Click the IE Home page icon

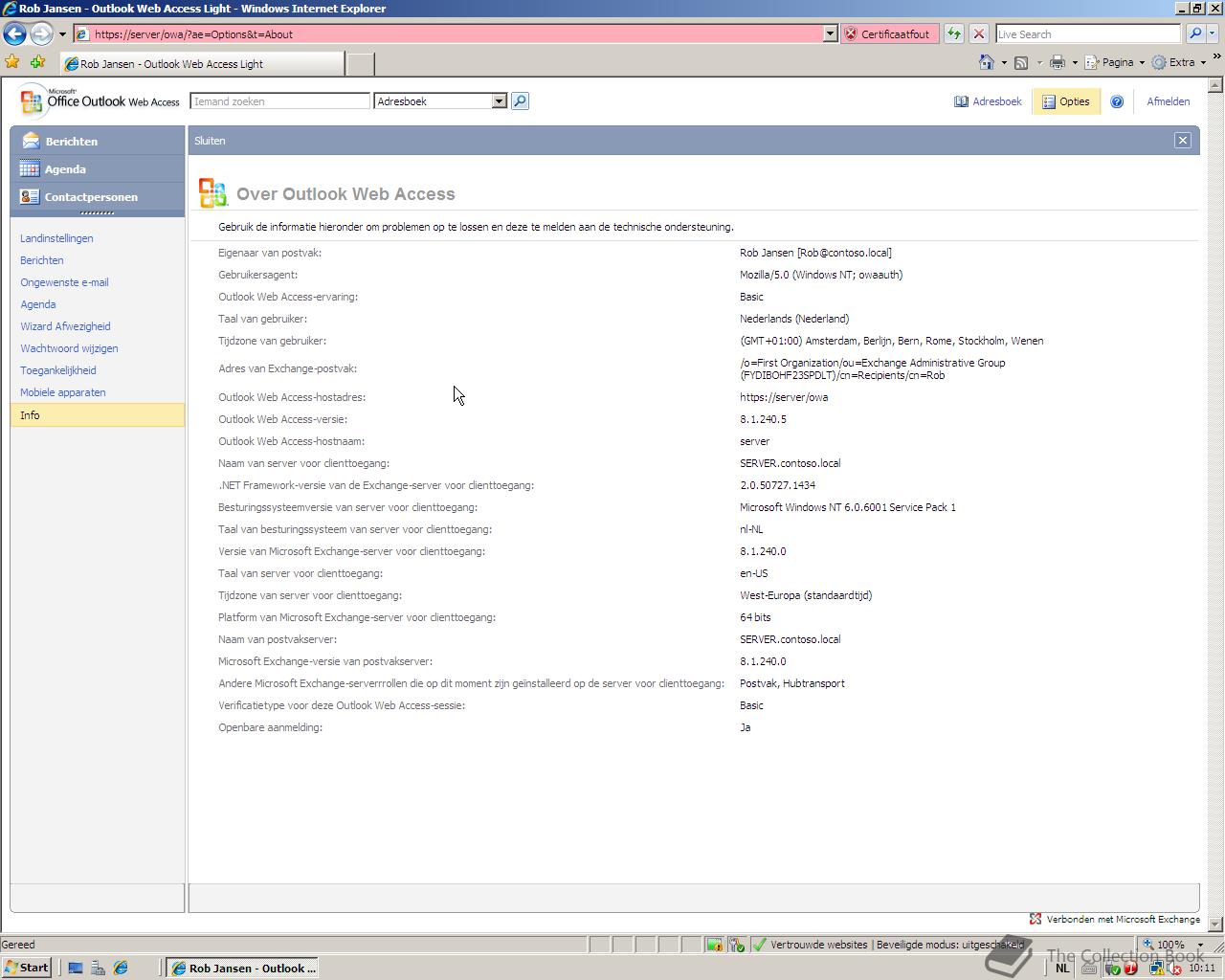987,62
